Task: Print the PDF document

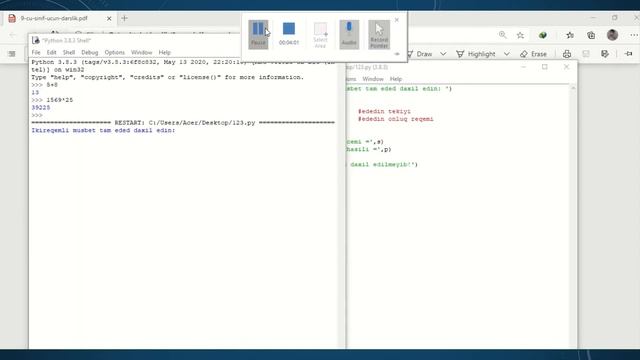Action: (x=567, y=54)
